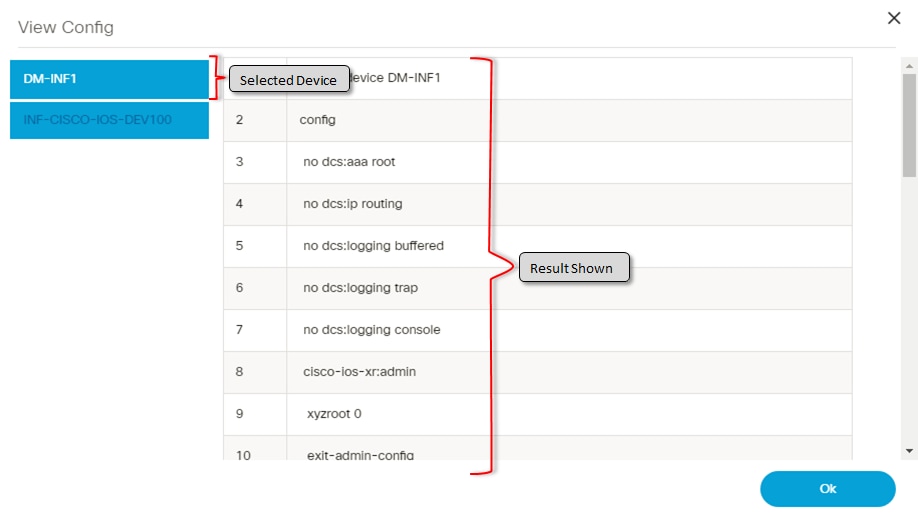
Task: Click the View Config dialog title
Action: coord(66,27)
